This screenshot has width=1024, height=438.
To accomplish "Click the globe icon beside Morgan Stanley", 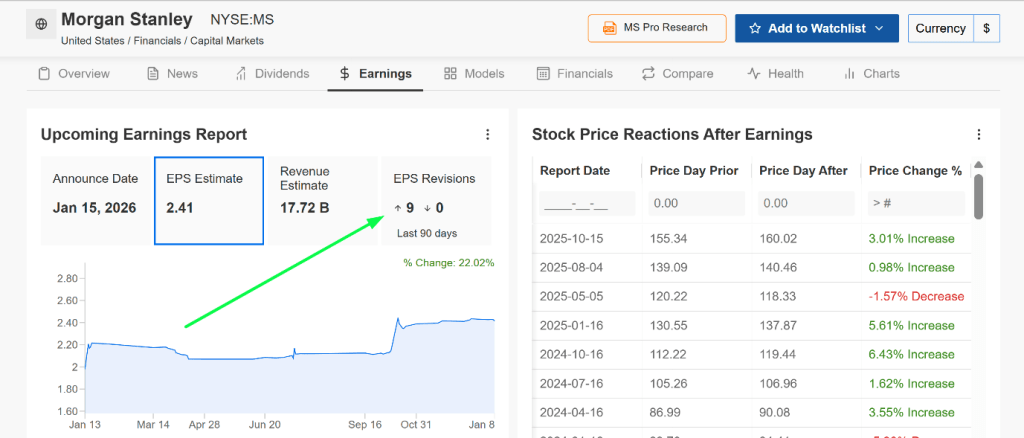I will coord(41,24).
